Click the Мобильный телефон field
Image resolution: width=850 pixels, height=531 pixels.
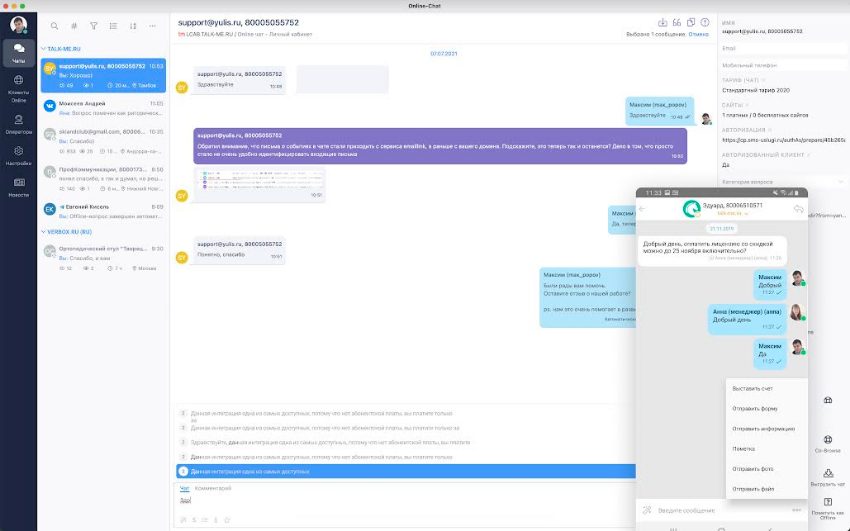783,65
